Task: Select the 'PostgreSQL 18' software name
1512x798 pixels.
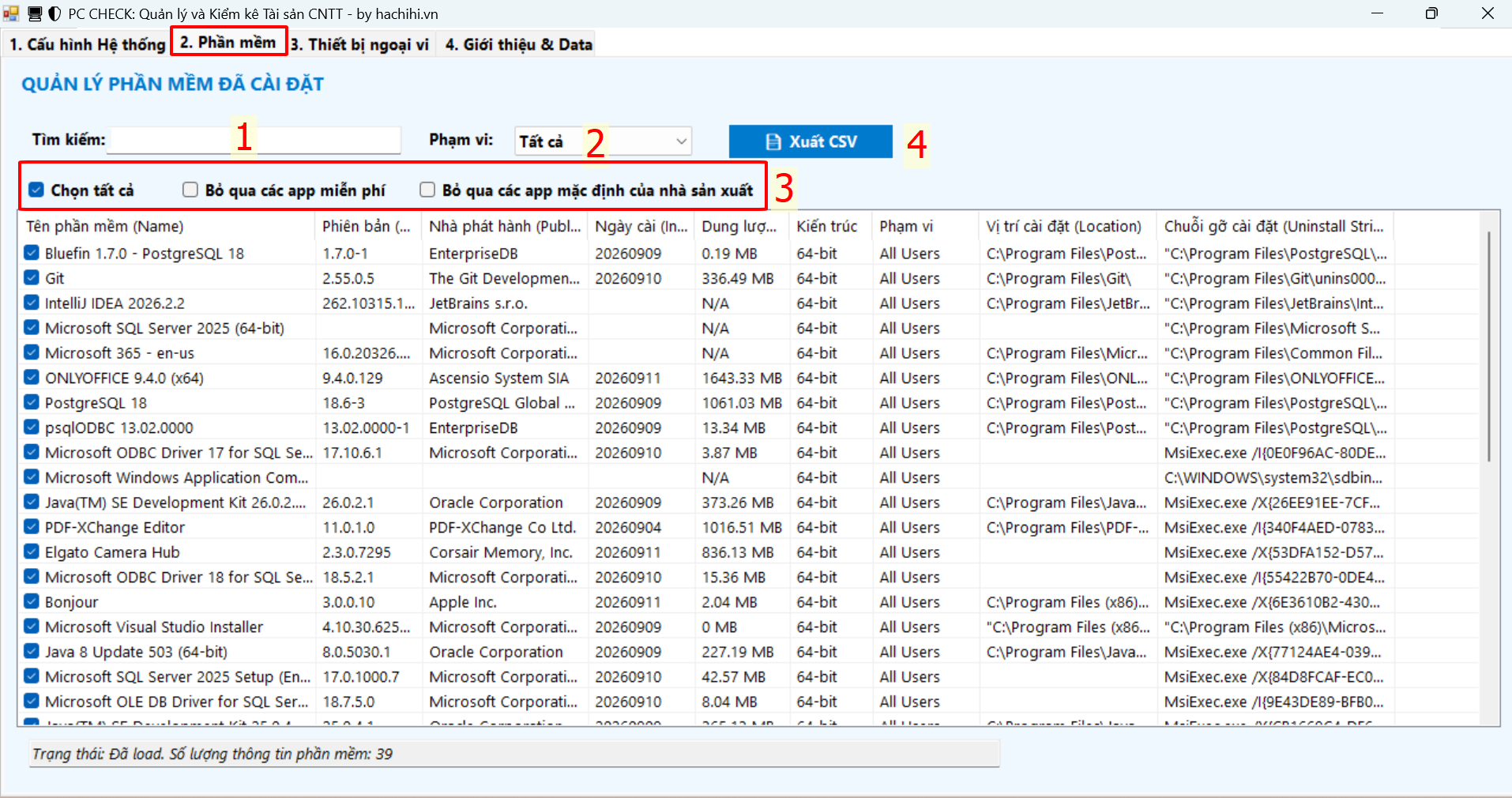Action: (96, 403)
